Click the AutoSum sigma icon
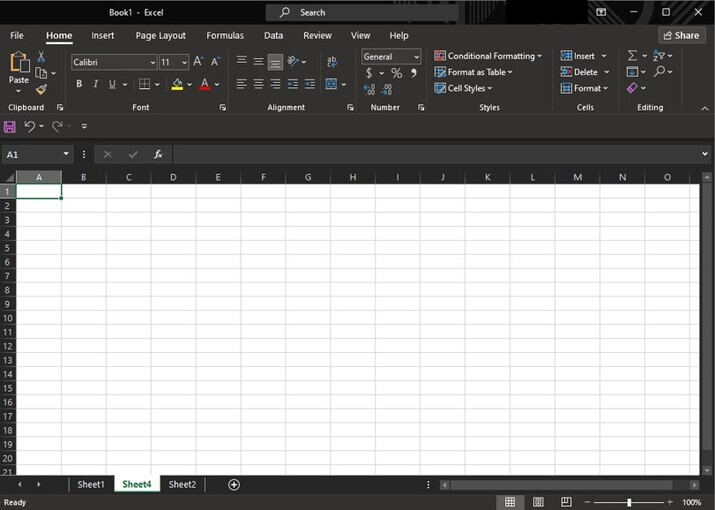The height and width of the screenshot is (510, 715). click(x=632, y=56)
